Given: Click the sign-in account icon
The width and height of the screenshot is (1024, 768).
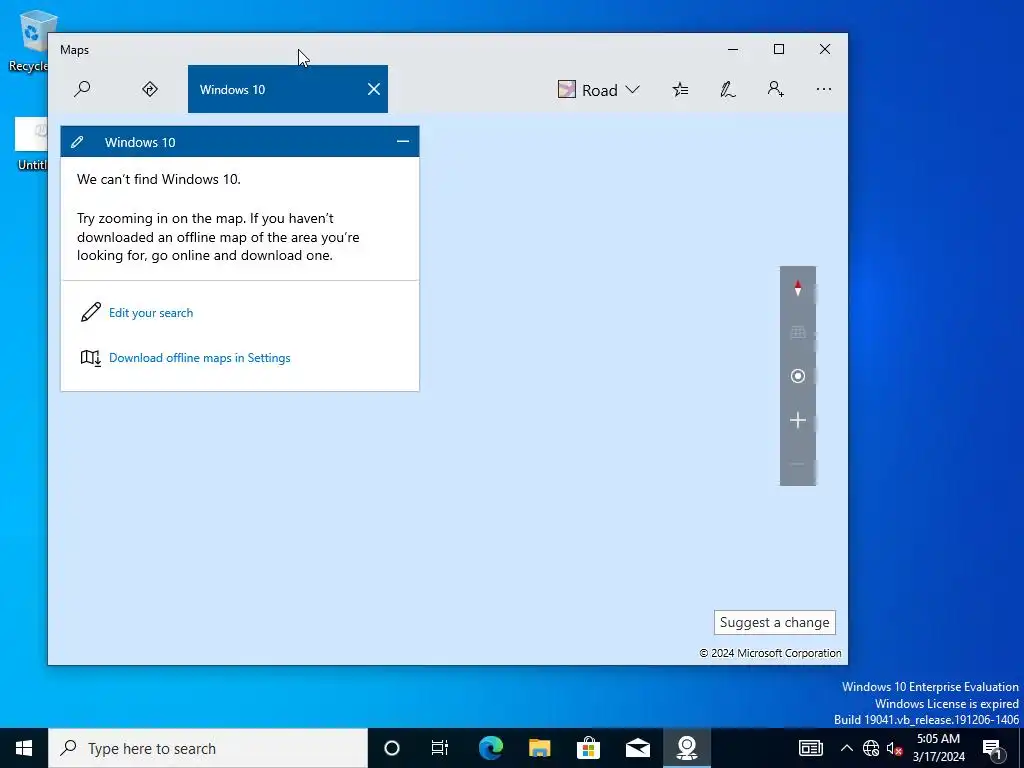Looking at the screenshot, I should click(775, 89).
